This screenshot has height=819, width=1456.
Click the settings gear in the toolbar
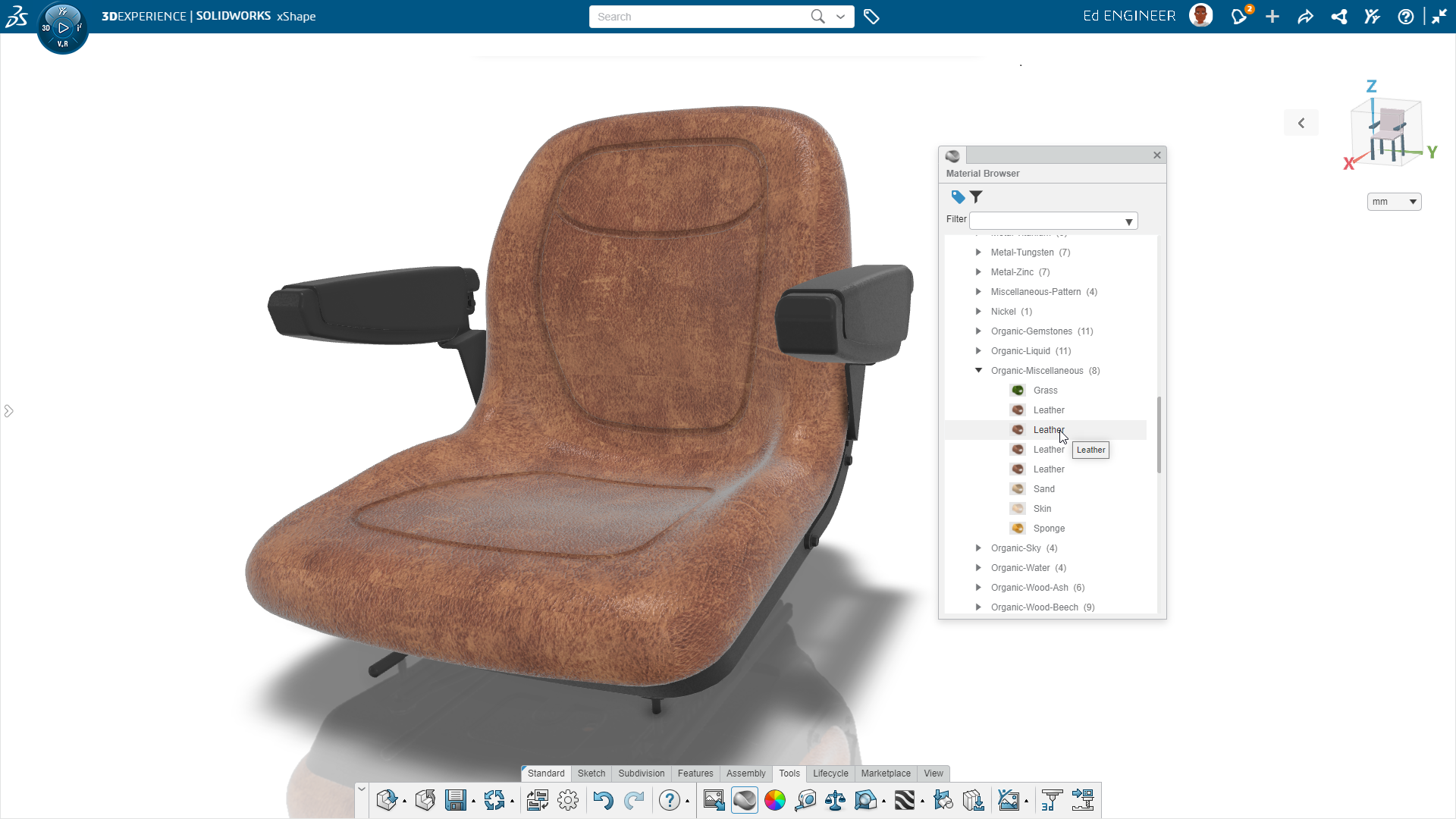568,800
